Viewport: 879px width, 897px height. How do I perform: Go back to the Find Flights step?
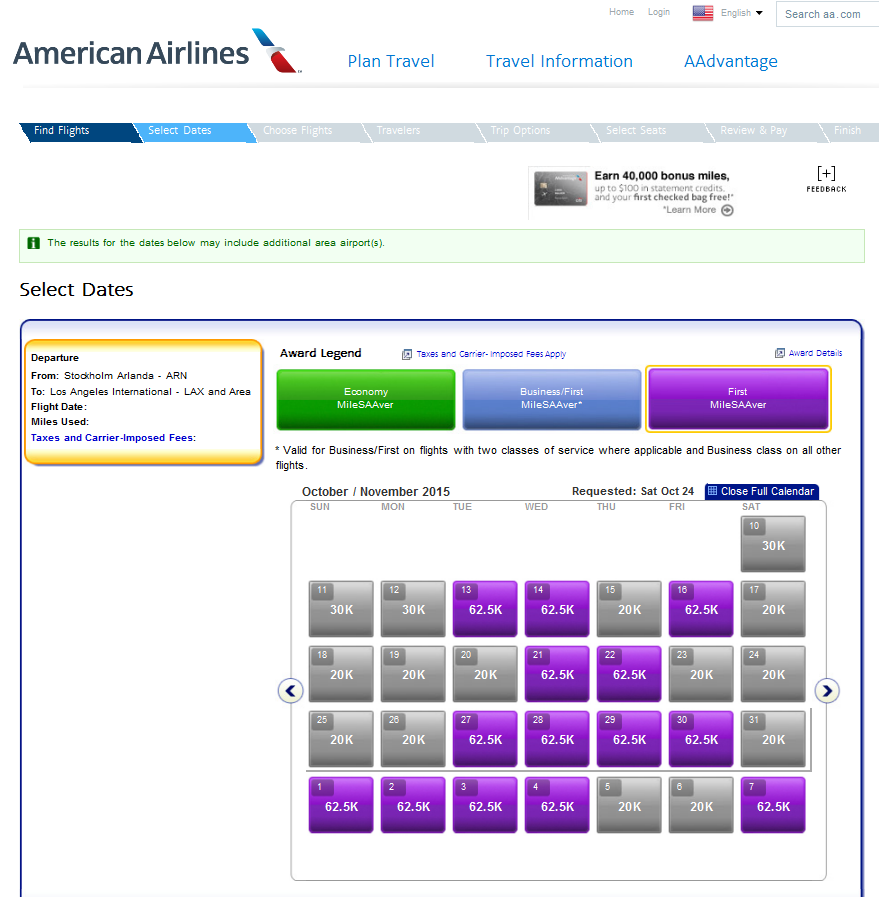click(62, 130)
